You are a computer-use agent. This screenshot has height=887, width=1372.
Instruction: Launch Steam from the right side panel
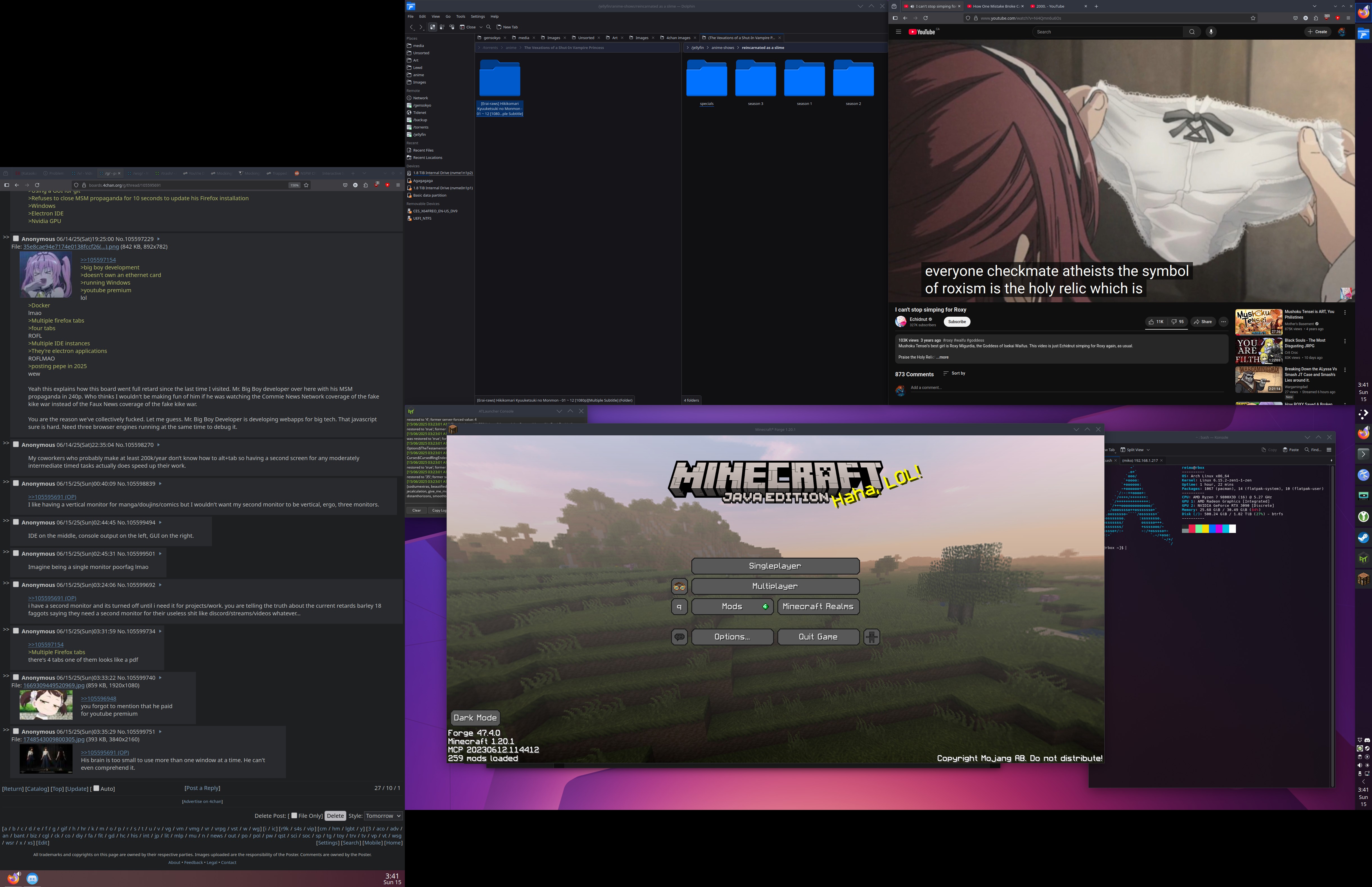[1363, 537]
